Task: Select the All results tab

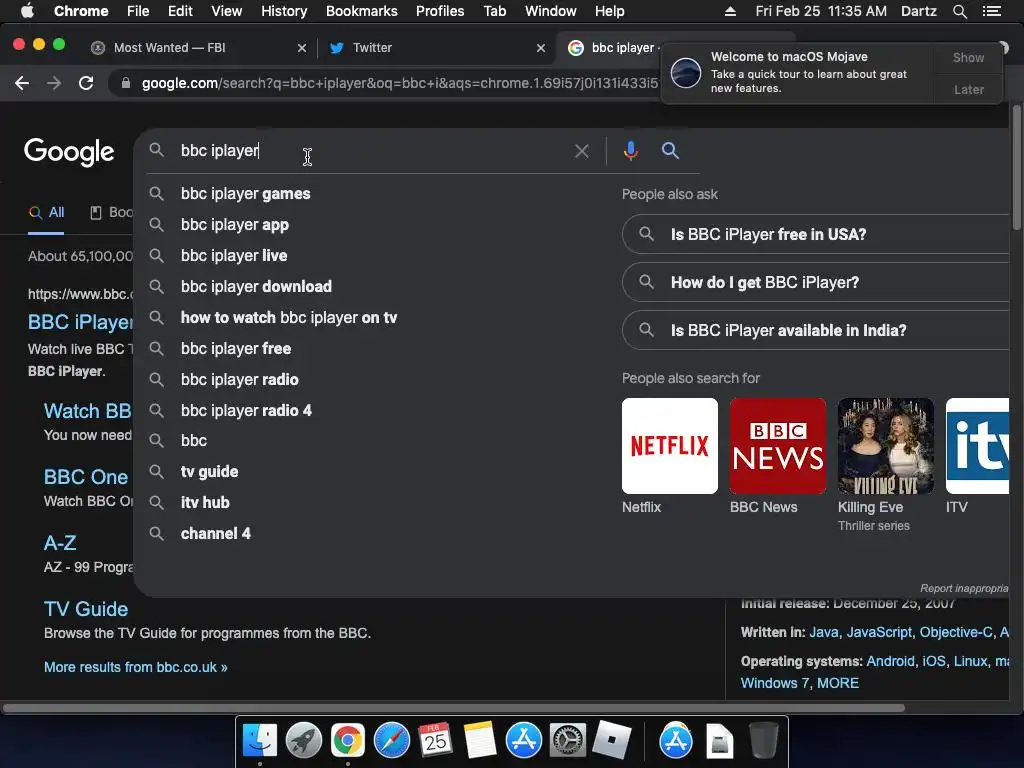Action: click(46, 212)
